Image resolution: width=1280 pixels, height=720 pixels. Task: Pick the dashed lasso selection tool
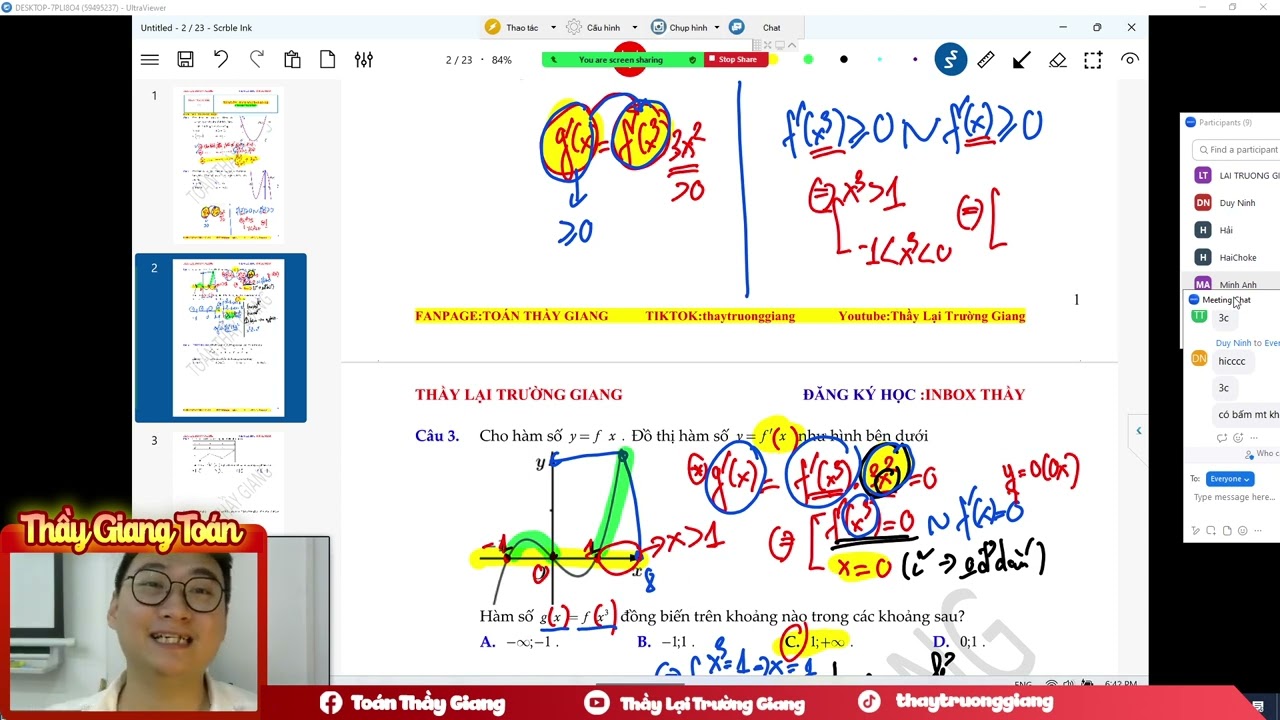click(1093, 60)
